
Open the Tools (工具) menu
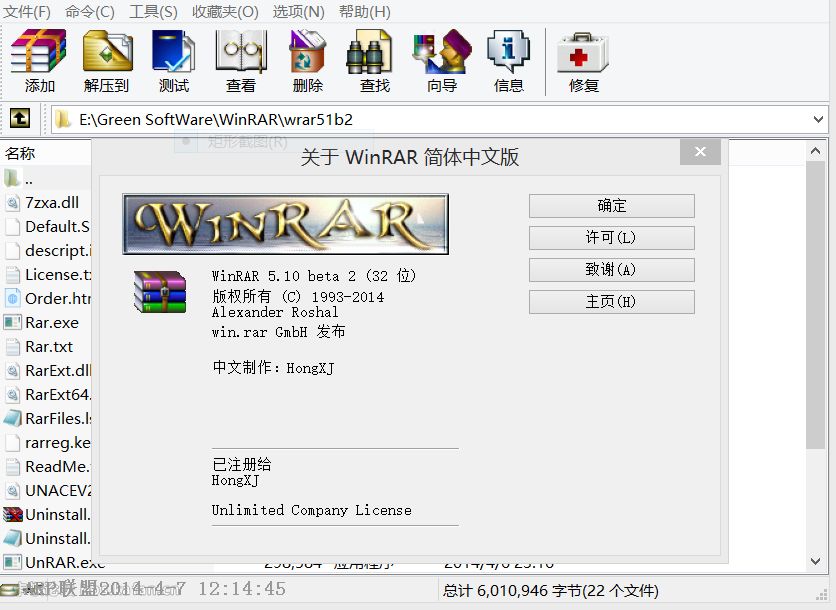(153, 11)
